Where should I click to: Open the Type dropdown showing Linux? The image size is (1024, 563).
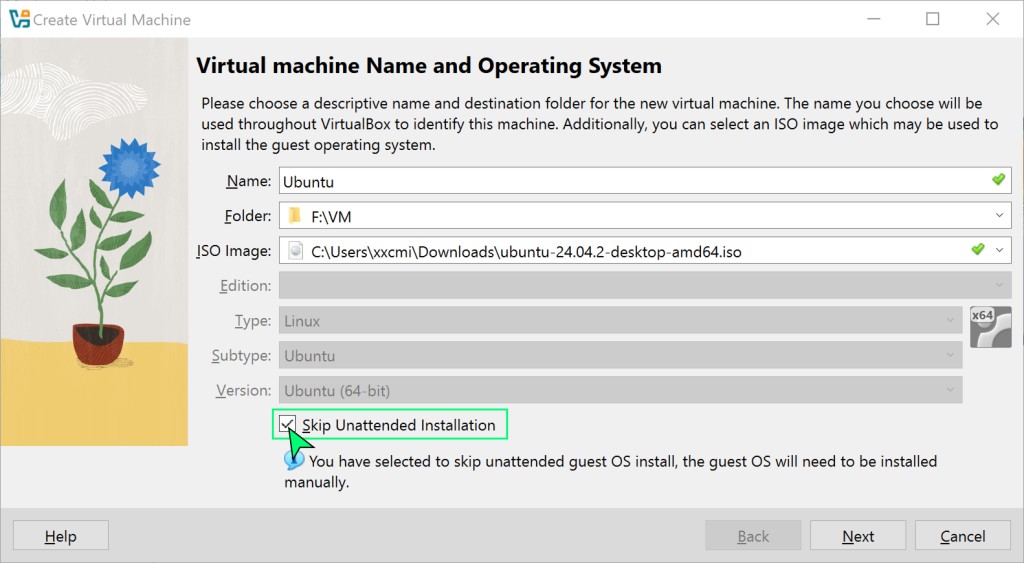620,321
